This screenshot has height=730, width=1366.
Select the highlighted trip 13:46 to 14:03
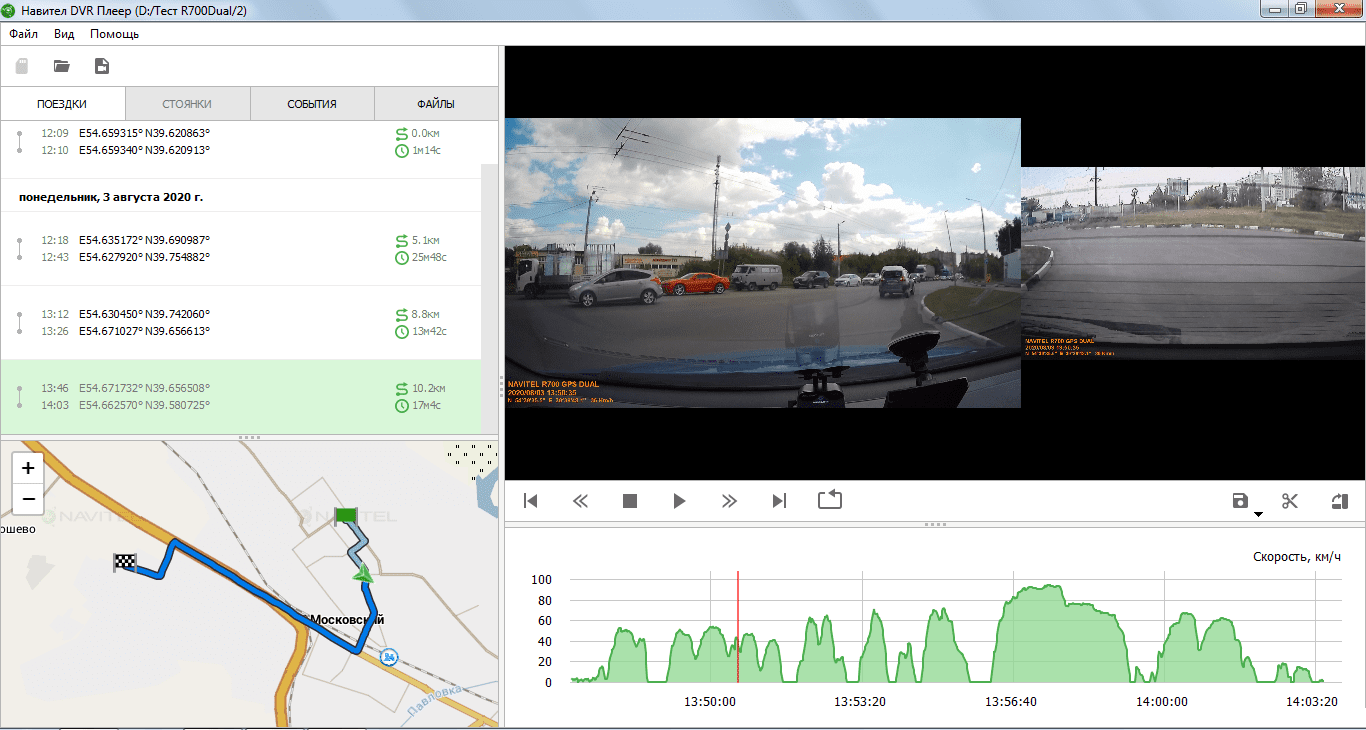[x=240, y=396]
